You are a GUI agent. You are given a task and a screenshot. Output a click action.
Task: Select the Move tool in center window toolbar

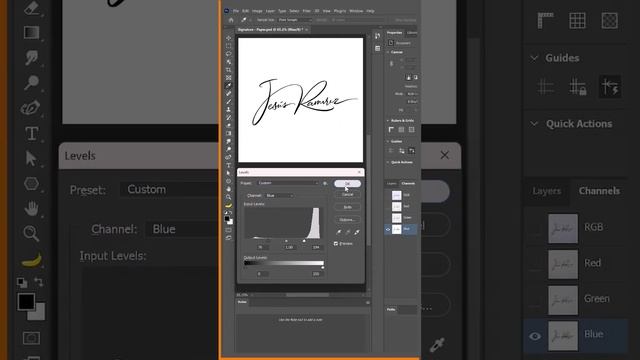[x=229, y=38]
